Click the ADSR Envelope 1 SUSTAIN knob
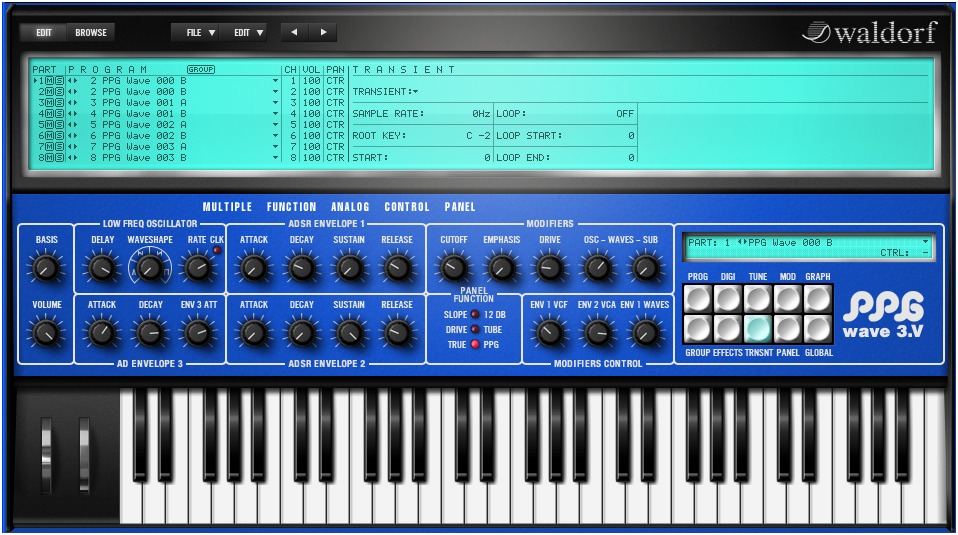The width and height of the screenshot is (958, 535). pos(349,268)
